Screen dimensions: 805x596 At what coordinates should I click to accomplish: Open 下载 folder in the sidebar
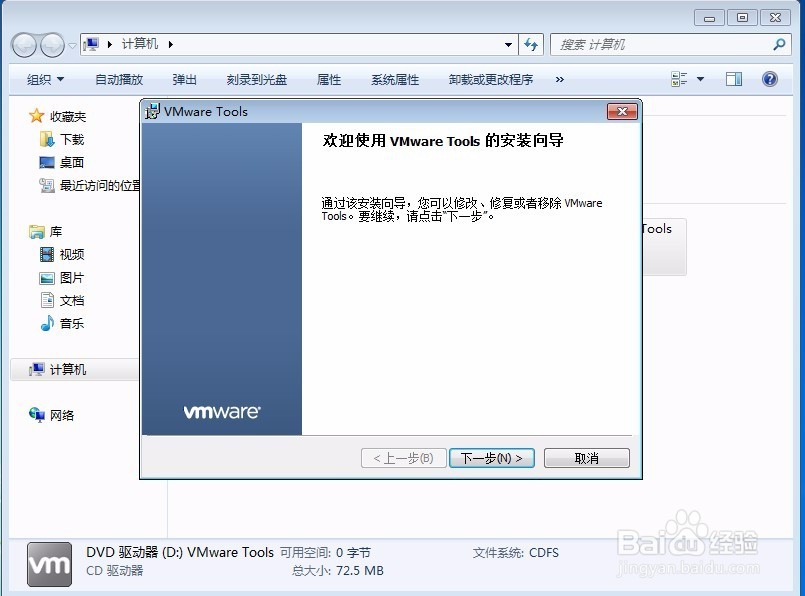72,140
